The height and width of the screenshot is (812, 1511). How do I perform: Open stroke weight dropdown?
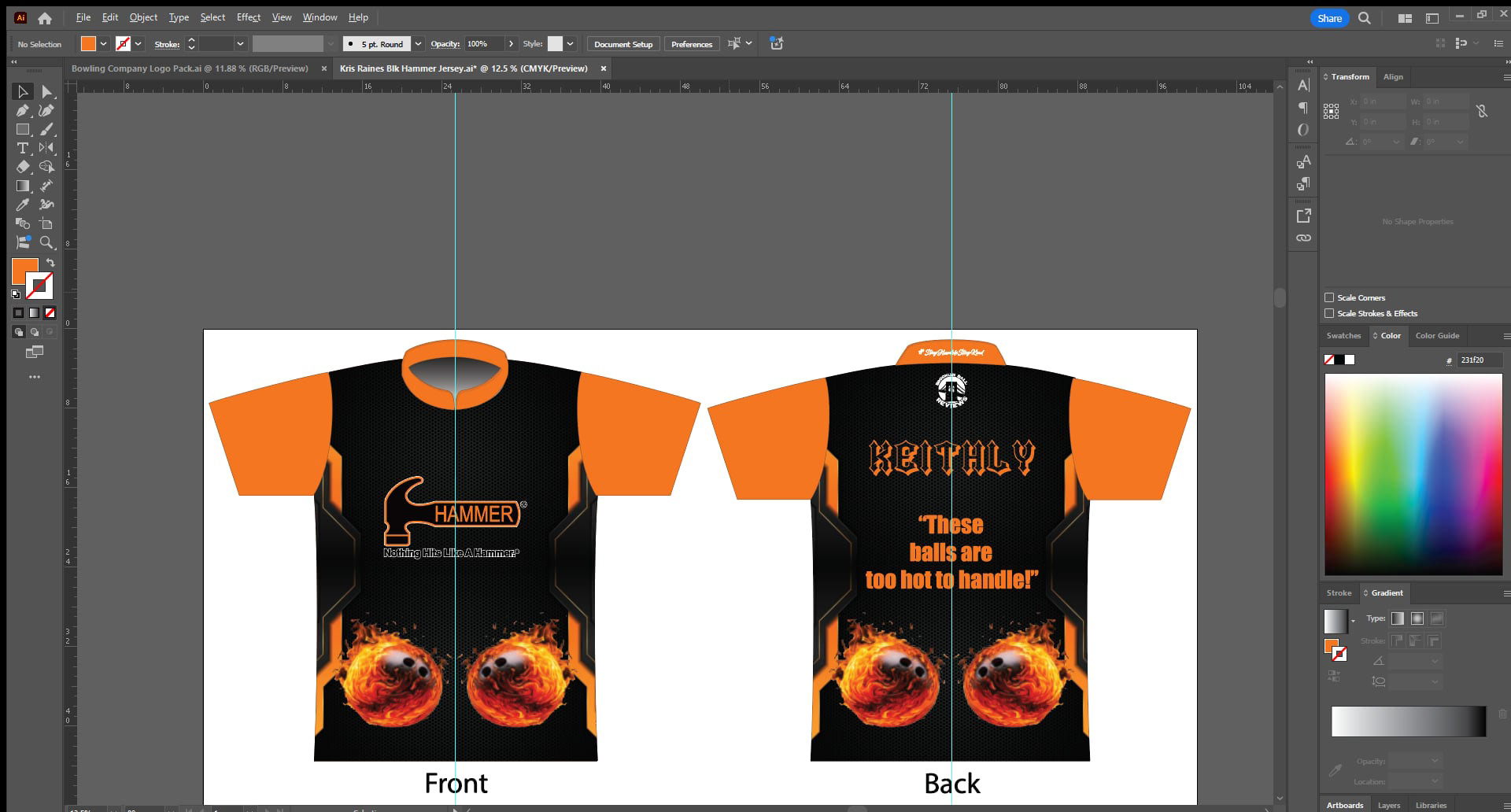coord(240,44)
